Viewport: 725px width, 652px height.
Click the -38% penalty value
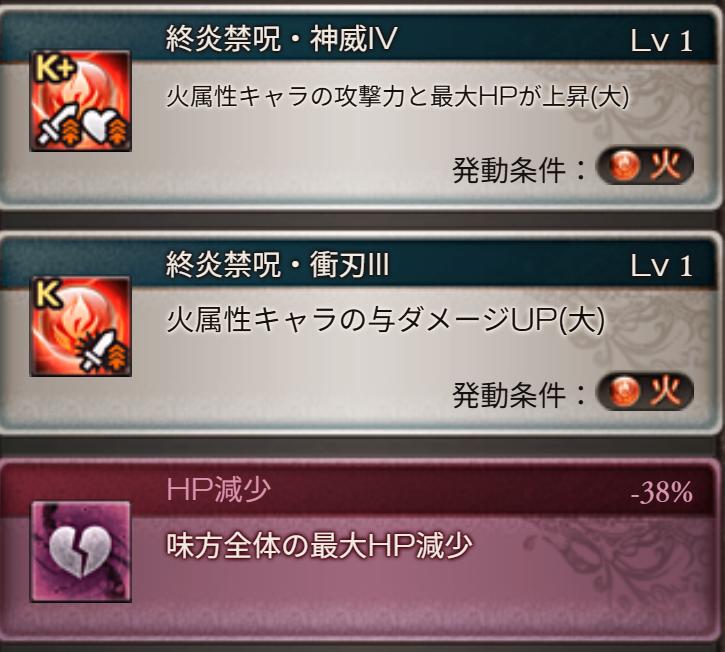tap(662, 492)
